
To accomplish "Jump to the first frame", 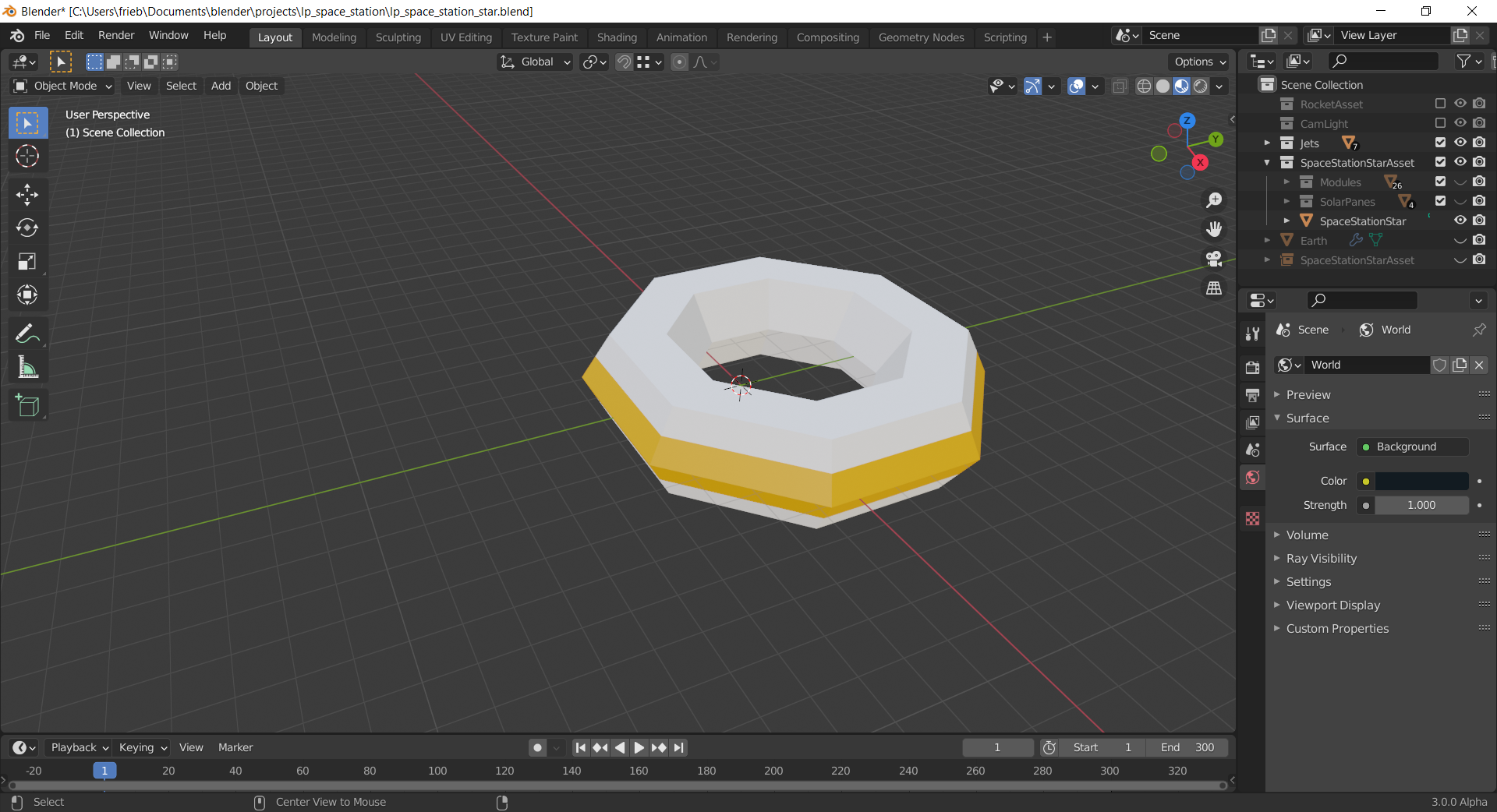I will [x=580, y=747].
